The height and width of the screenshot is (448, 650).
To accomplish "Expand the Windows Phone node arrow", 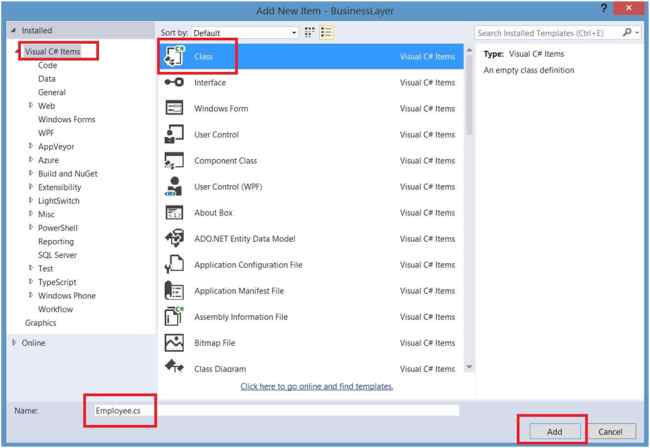I will (31, 295).
